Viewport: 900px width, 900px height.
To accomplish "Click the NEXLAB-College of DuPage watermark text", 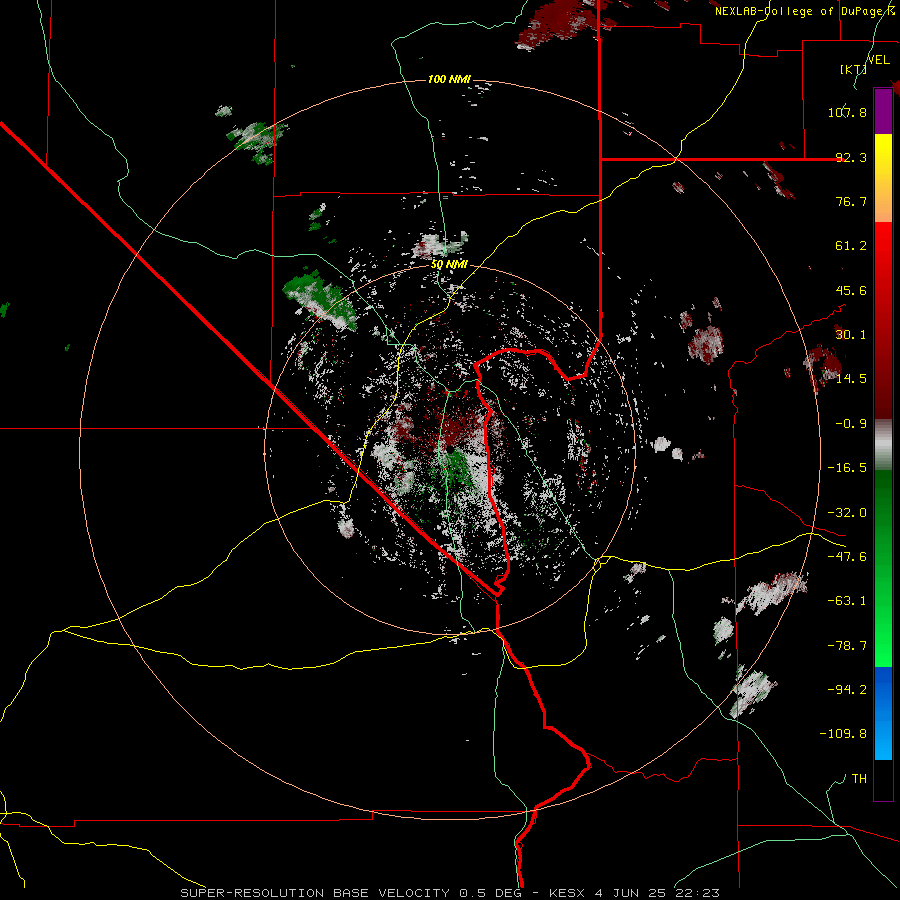I will tap(805, 11).
